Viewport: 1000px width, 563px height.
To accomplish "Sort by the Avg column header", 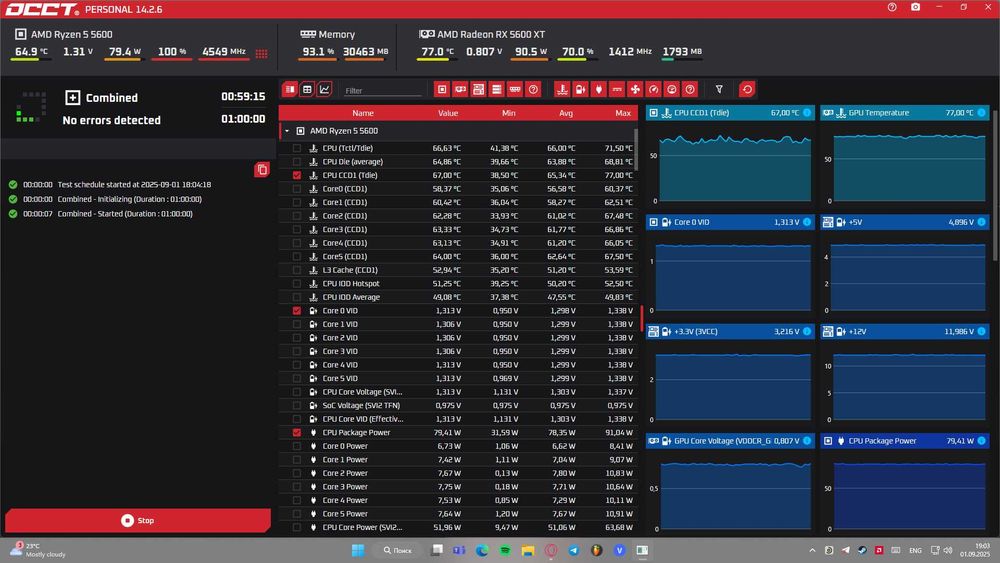I will click(x=566, y=113).
